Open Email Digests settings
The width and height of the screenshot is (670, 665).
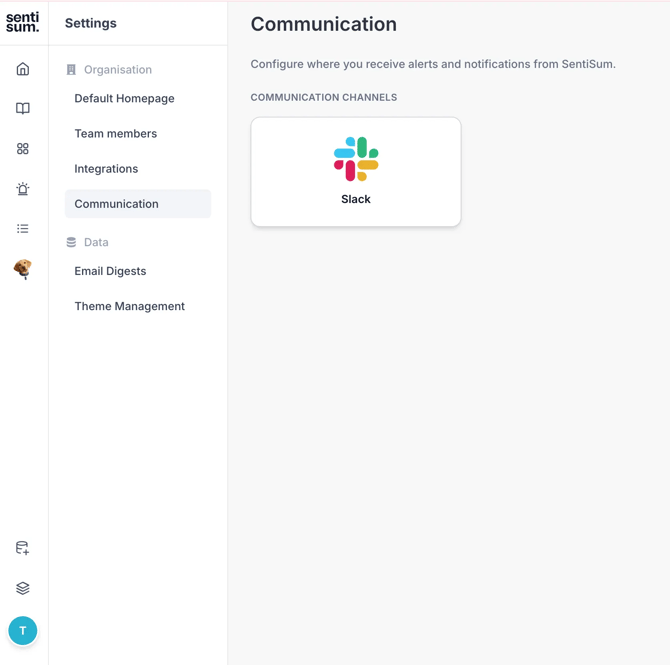point(110,271)
